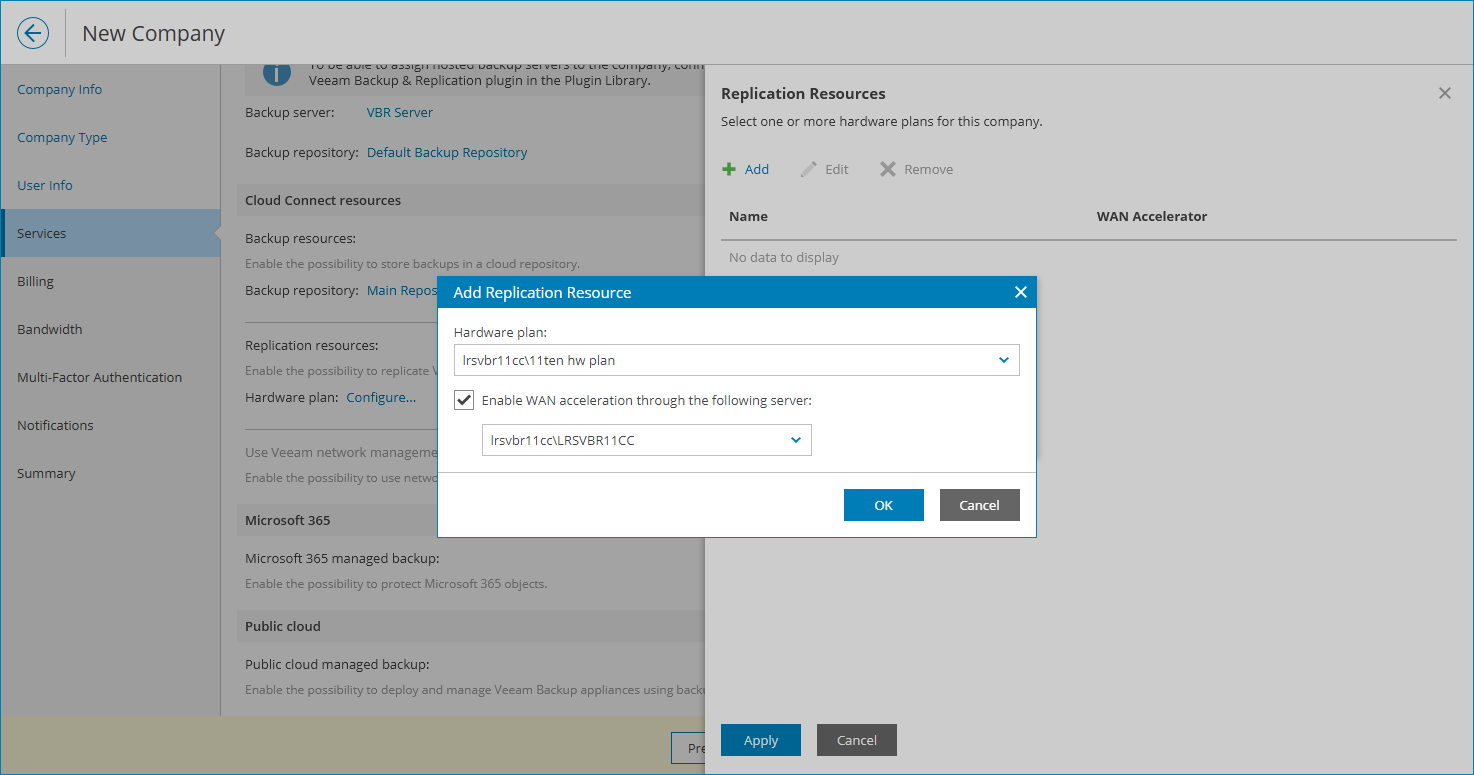Viewport: 1474px width, 775px height.
Task: Click Configure next to Hardware plan
Action: click(381, 397)
